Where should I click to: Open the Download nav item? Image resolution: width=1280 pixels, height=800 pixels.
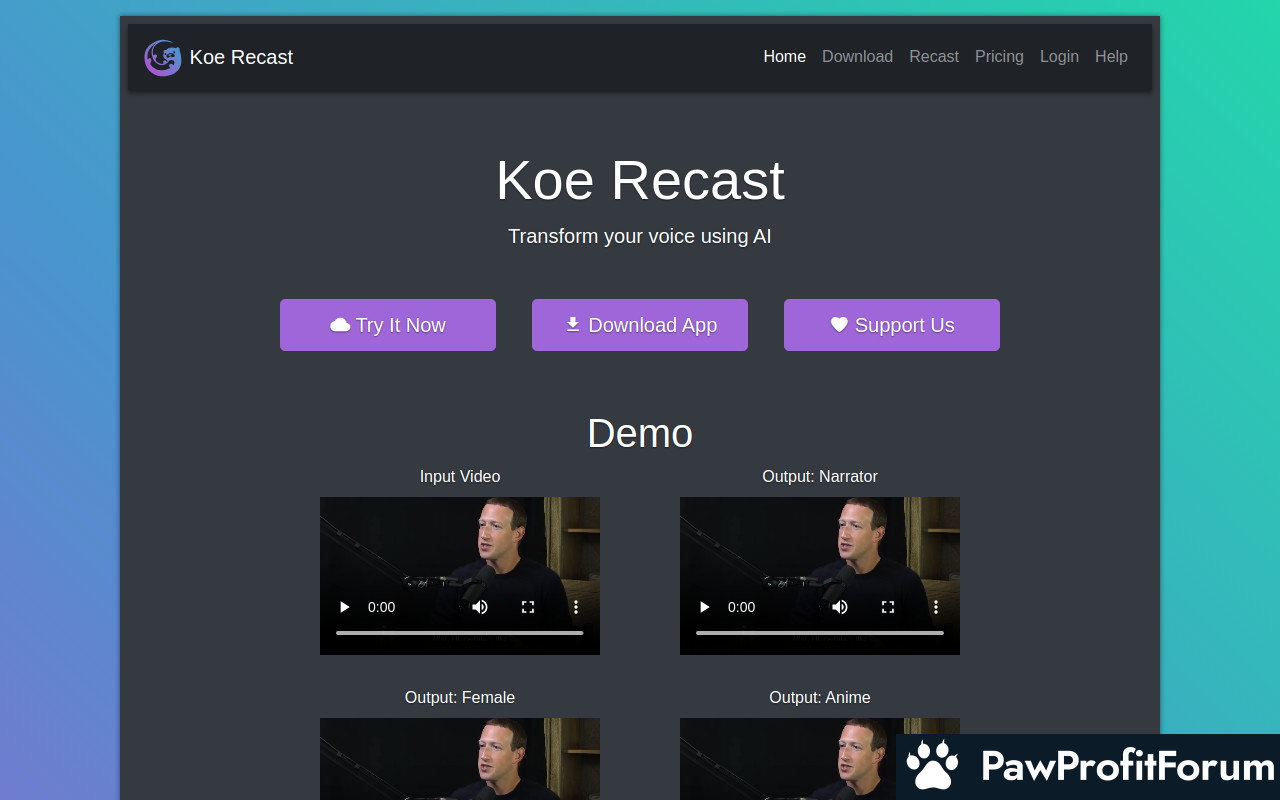857,57
